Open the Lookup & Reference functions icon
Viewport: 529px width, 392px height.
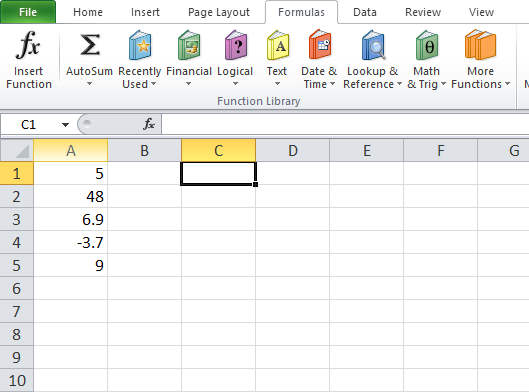pyautogui.click(x=373, y=45)
